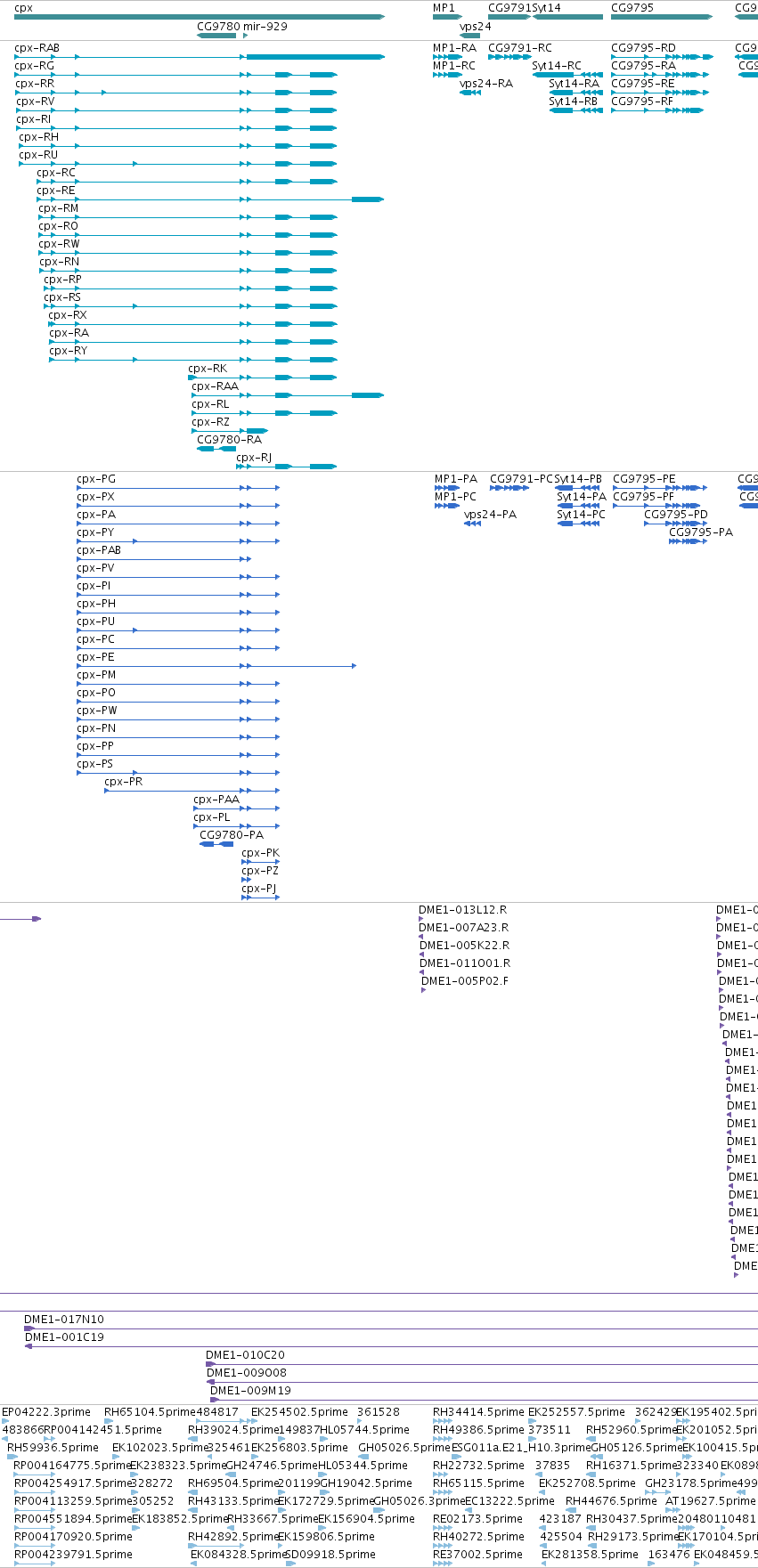The image size is (758, 1568).
Task: Select EST EK252557.5prime
Action: click(576, 1412)
